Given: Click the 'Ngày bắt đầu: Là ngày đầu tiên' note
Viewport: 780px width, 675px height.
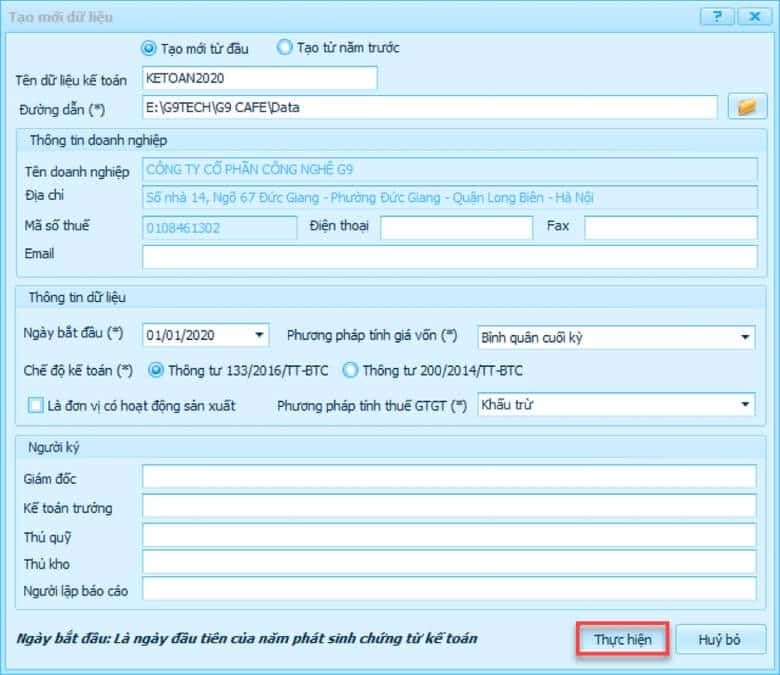Looking at the screenshot, I should pyautogui.click(x=247, y=638).
